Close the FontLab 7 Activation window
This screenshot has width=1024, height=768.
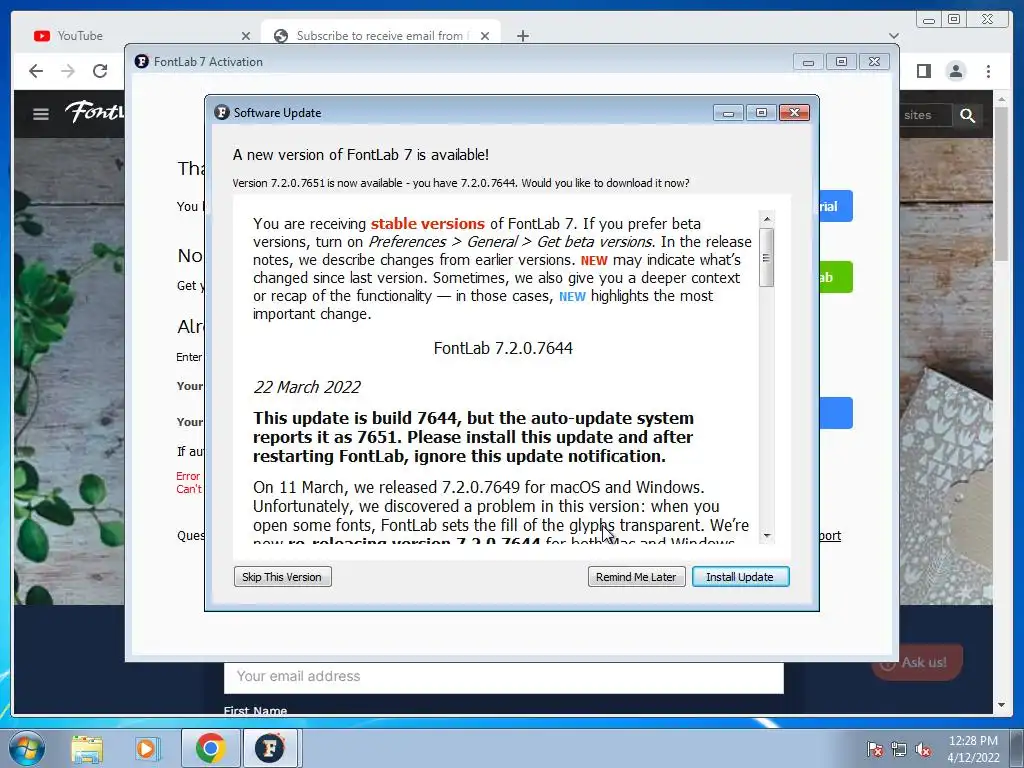coord(874,62)
